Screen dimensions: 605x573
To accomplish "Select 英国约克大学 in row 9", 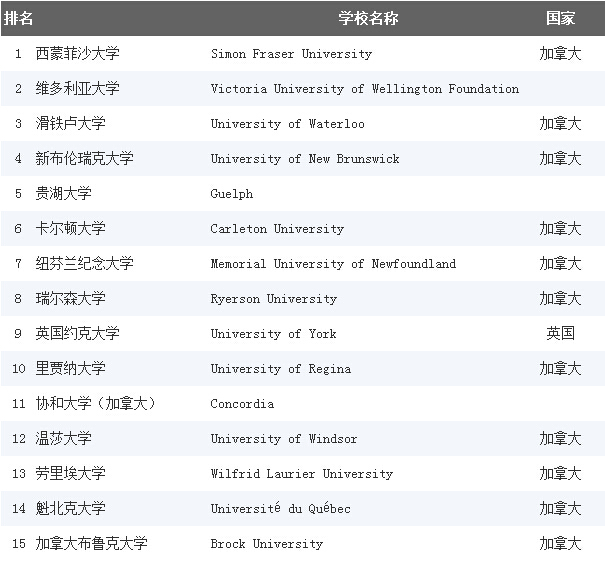I will 78,333.
